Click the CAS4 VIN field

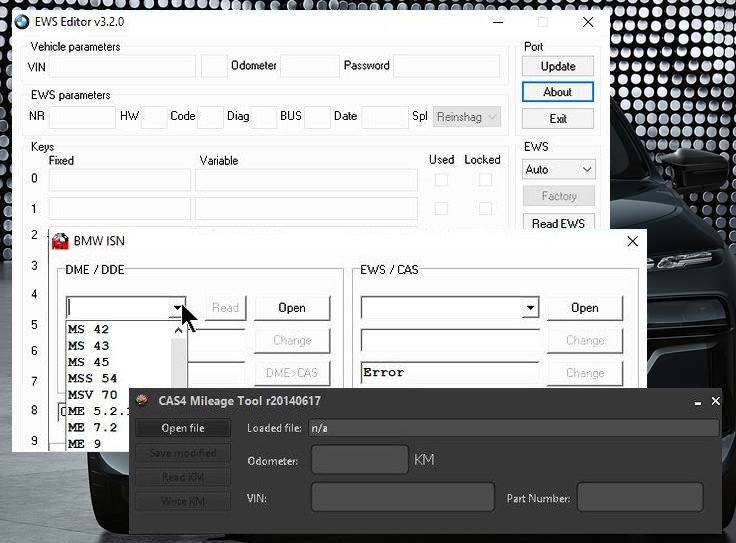point(403,497)
